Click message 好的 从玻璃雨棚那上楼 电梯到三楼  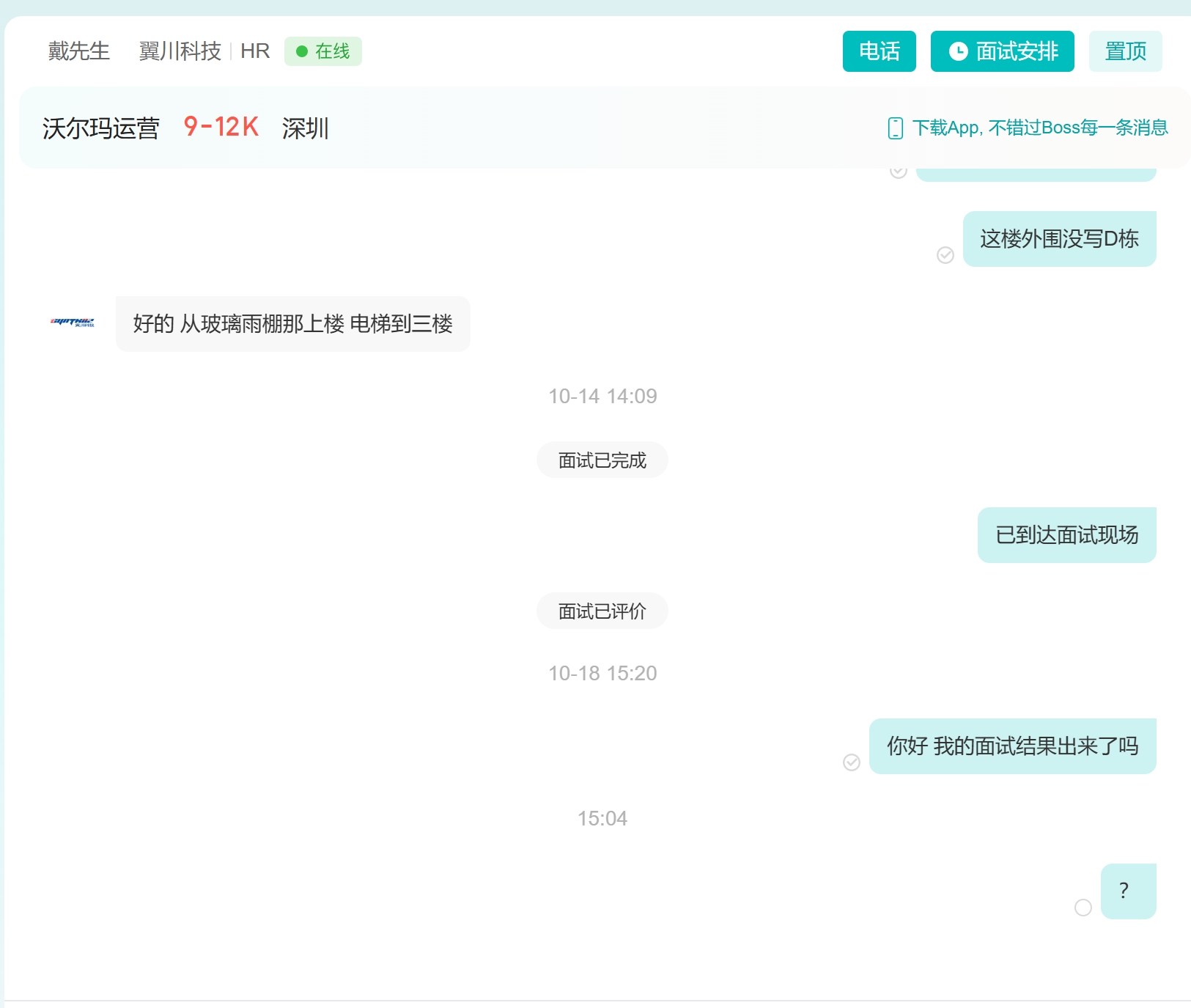click(292, 324)
